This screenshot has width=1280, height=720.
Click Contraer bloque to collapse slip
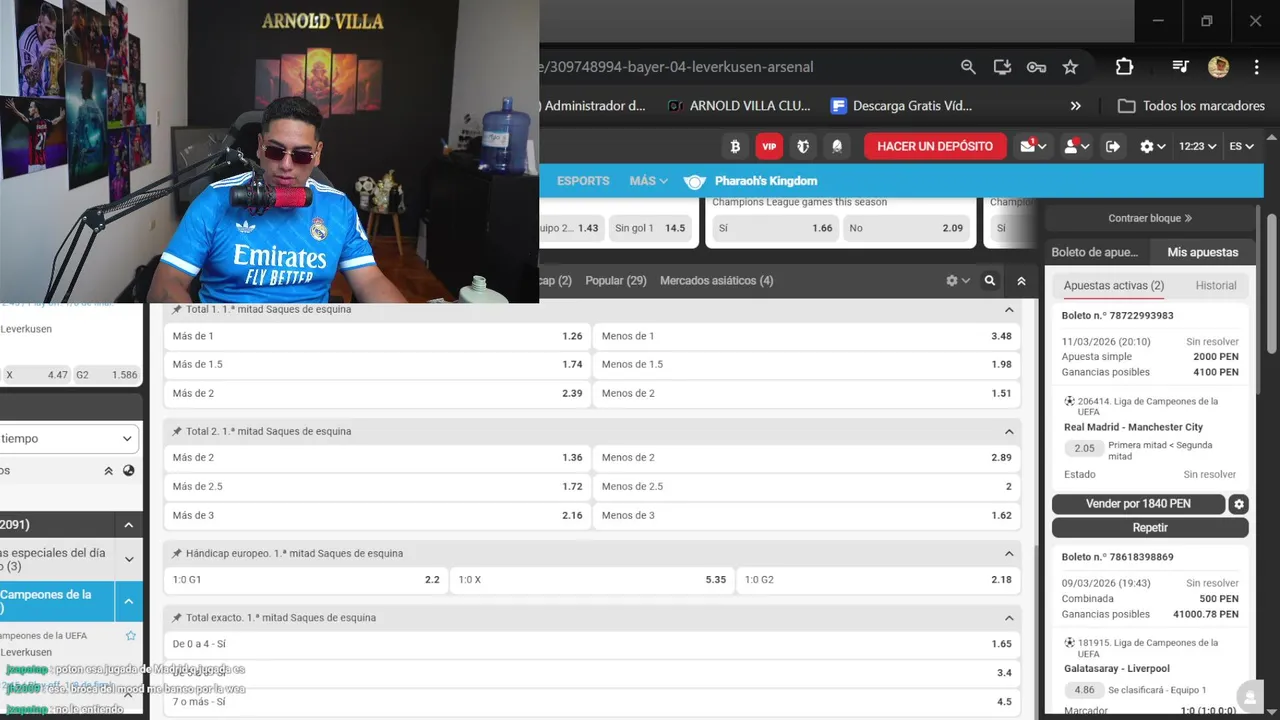(1150, 218)
